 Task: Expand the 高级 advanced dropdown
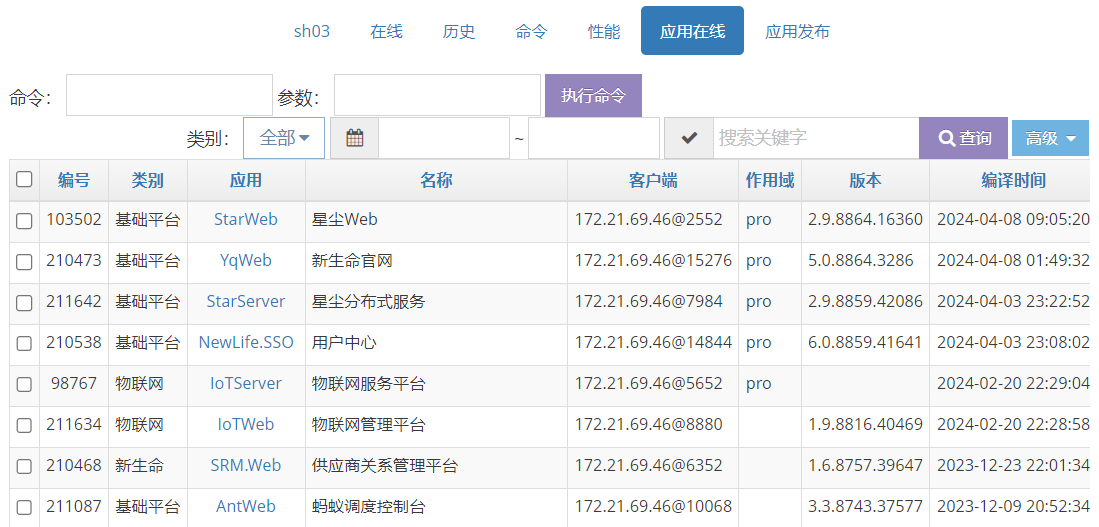pyautogui.click(x=1050, y=138)
